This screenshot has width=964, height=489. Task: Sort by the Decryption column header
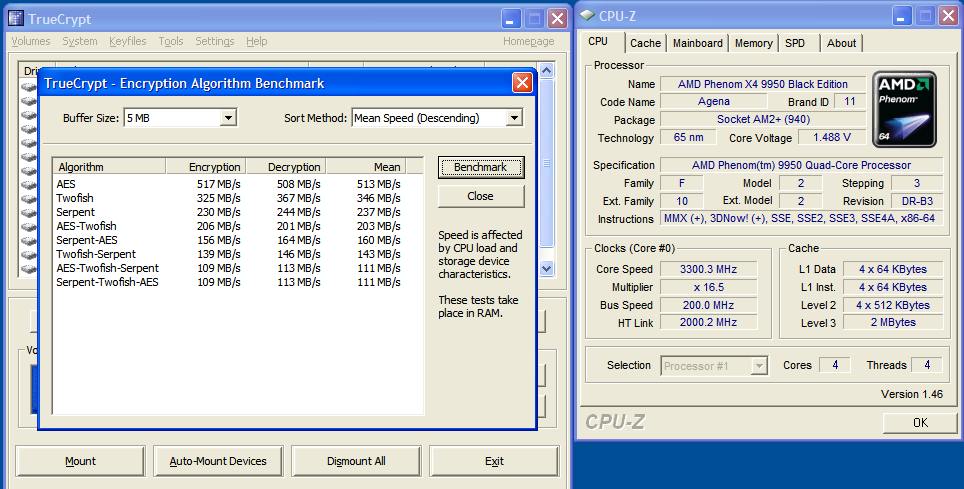pyautogui.click(x=286, y=167)
